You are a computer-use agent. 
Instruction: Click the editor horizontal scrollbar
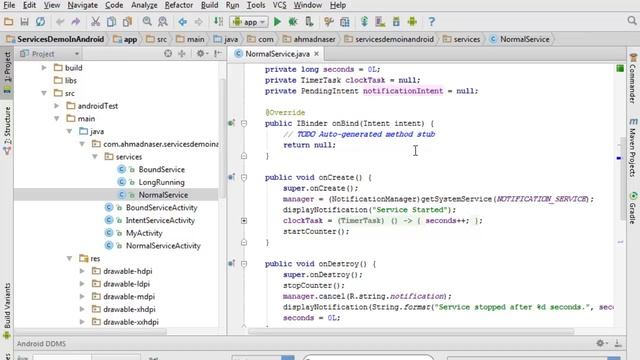411,331
